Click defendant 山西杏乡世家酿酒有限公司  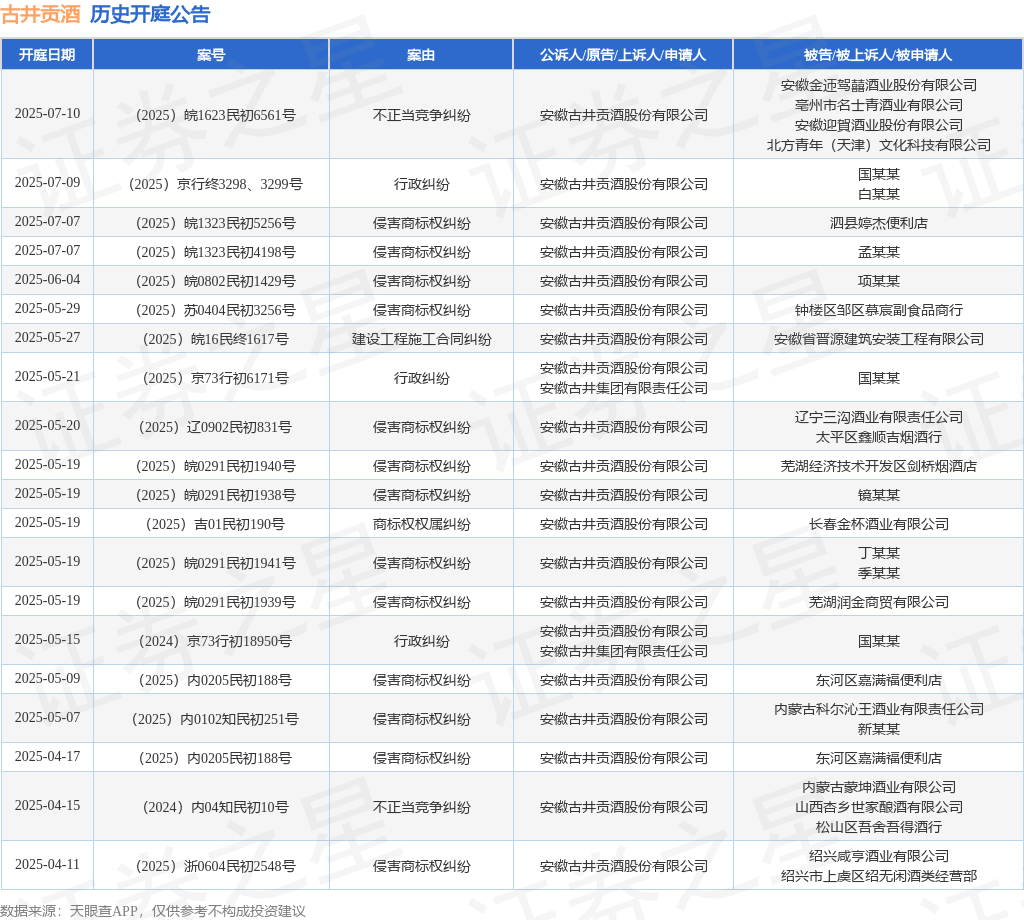(x=879, y=807)
